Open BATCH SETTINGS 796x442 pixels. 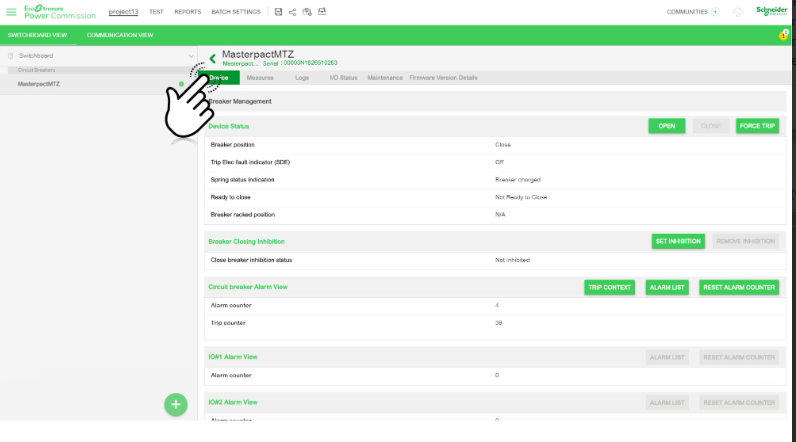pyautogui.click(x=236, y=12)
